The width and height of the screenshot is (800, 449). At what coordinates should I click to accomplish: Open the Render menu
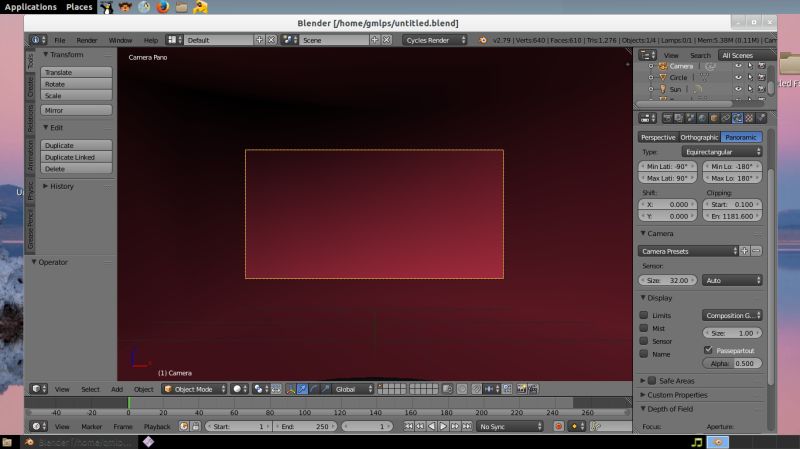coord(86,40)
